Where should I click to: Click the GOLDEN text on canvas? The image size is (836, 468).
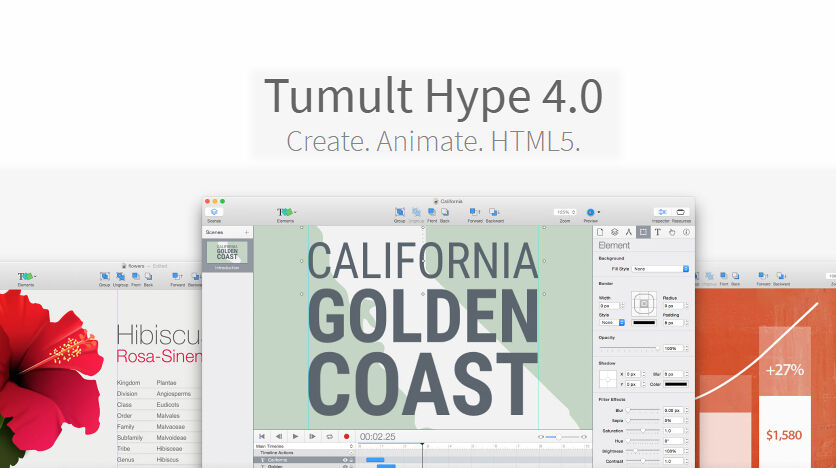423,317
